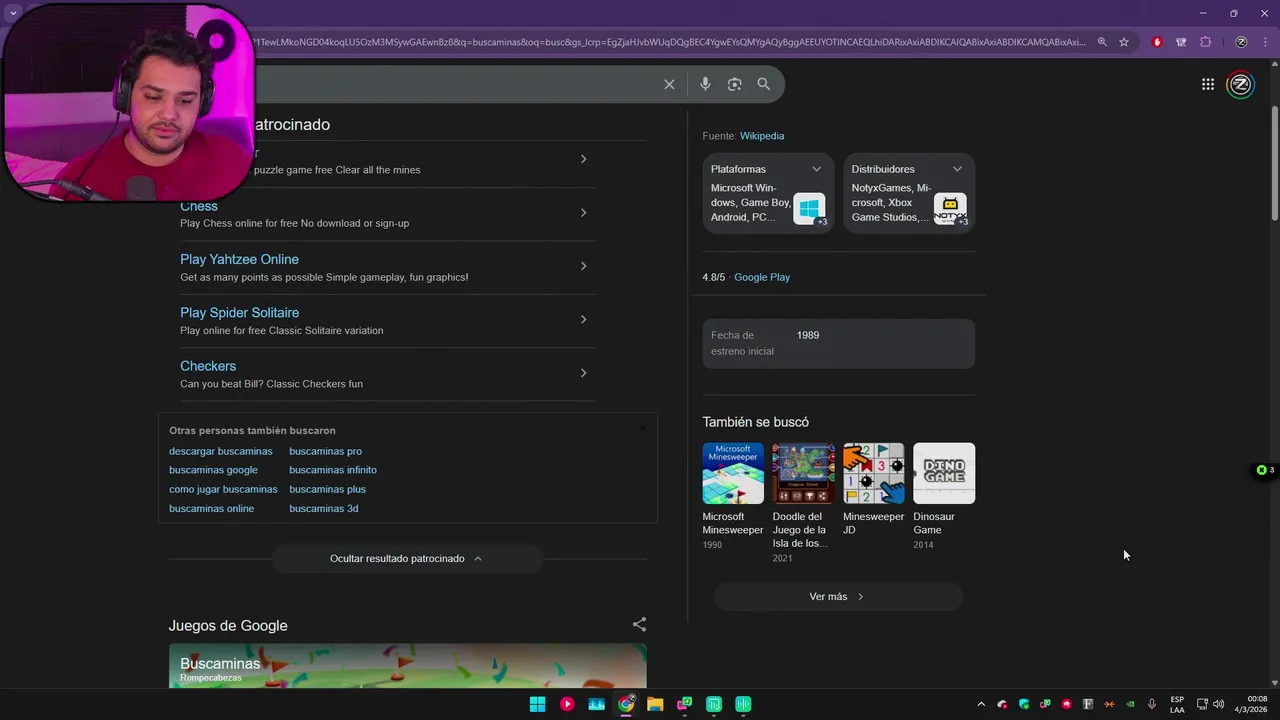Click the green badge at the right edge

pos(1266,470)
